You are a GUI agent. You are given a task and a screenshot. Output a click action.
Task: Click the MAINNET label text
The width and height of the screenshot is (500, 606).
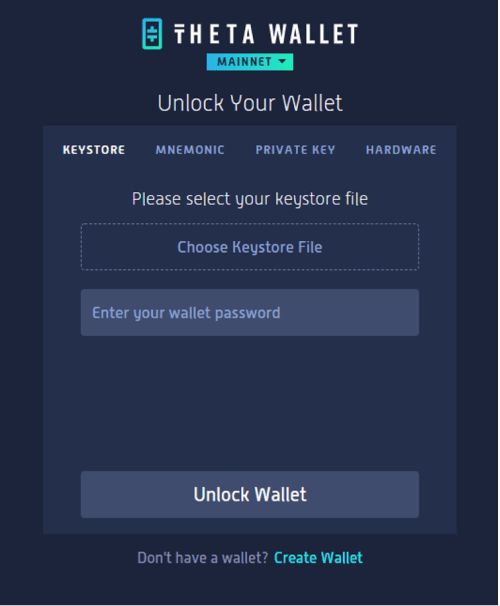point(245,62)
